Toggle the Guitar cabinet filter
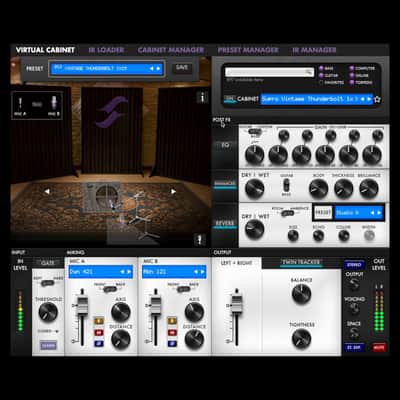 321,75
